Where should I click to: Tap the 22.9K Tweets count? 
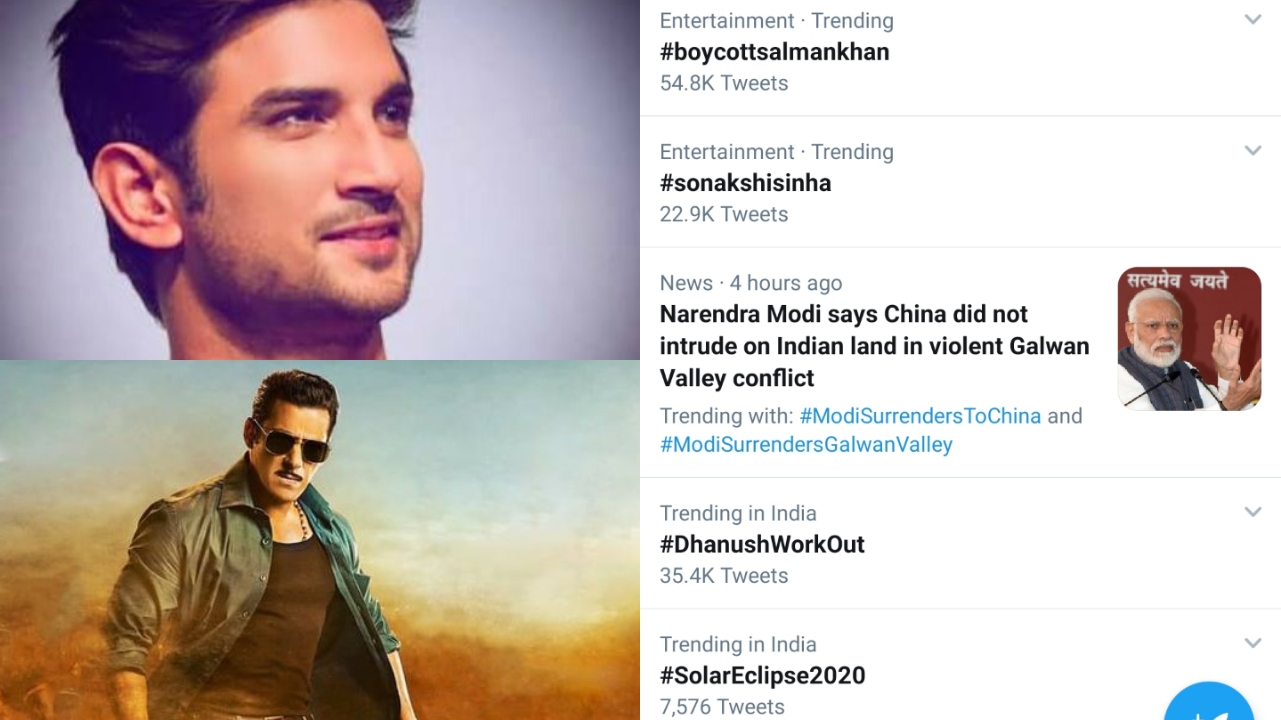[724, 214]
